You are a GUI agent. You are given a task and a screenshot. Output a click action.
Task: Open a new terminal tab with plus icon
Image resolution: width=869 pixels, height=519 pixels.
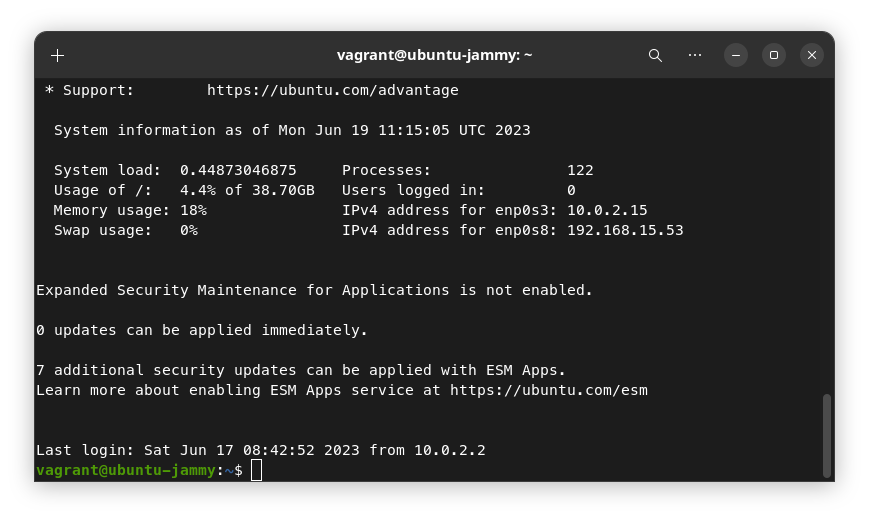[x=57, y=55]
